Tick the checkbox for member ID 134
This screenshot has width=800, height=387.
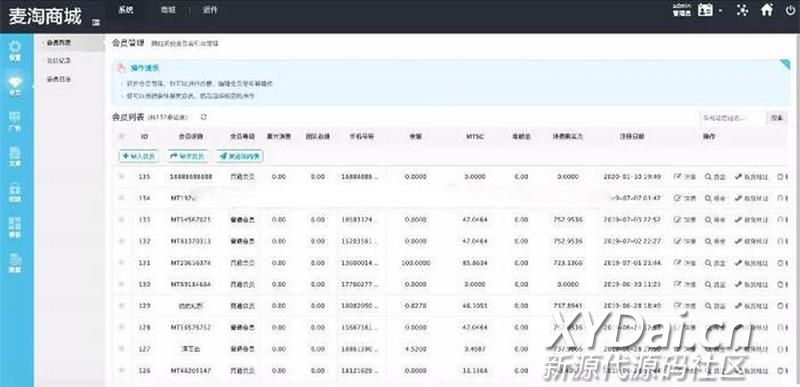(x=121, y=198)
